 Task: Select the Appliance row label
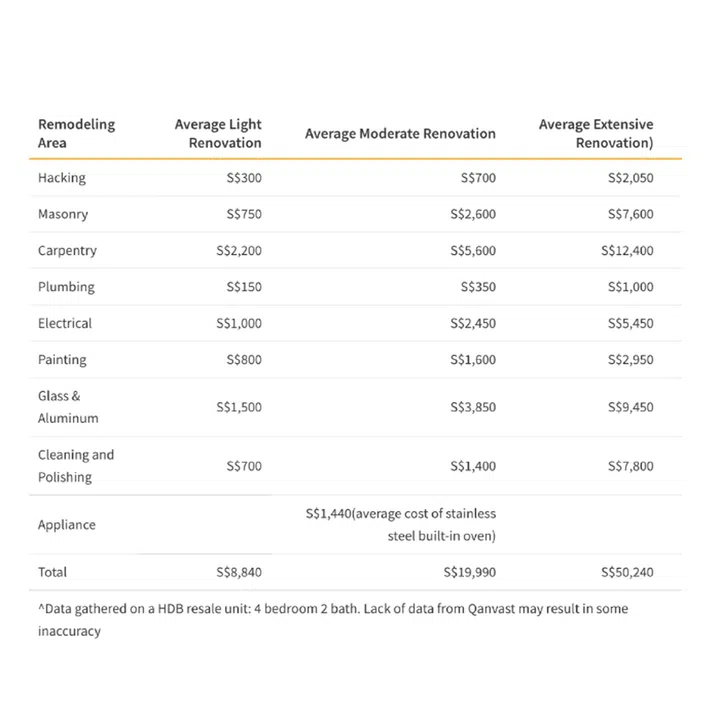pos(67,525)
